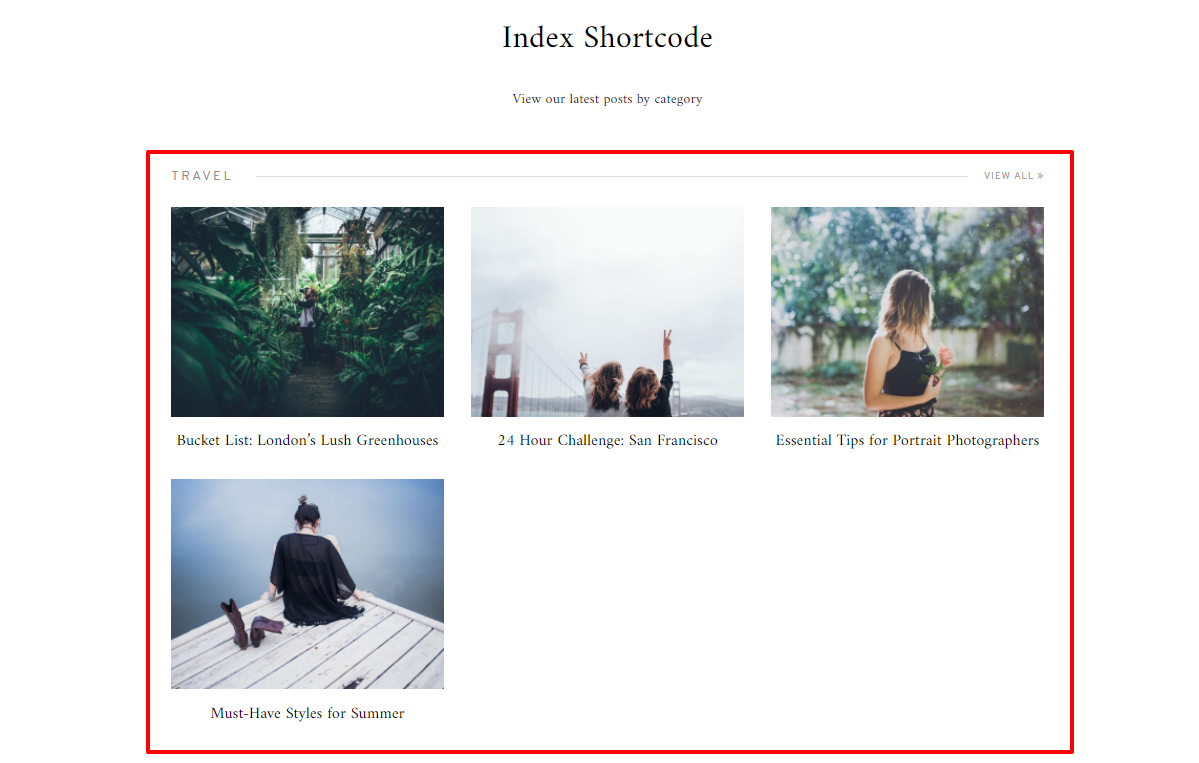Open Must-Have Styles for Summer post title
1199x763 pixels.
coord(307,713)
